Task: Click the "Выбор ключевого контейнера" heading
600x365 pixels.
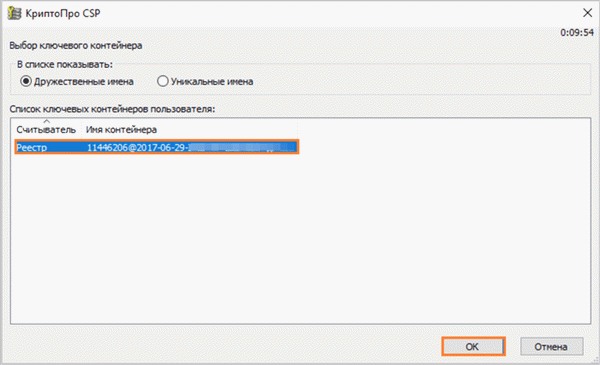Action: click(76, 46)
